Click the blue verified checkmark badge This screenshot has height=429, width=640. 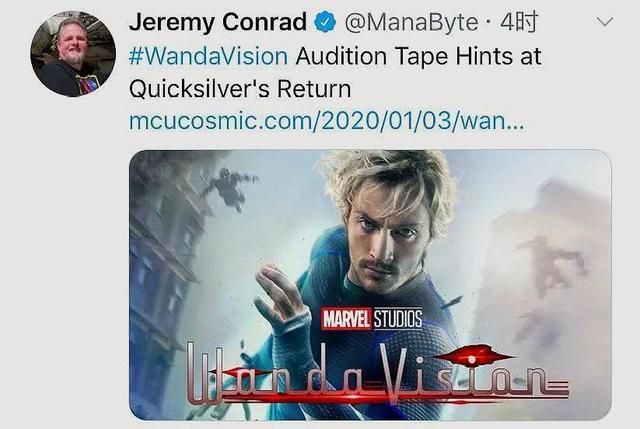pos(324,22)
